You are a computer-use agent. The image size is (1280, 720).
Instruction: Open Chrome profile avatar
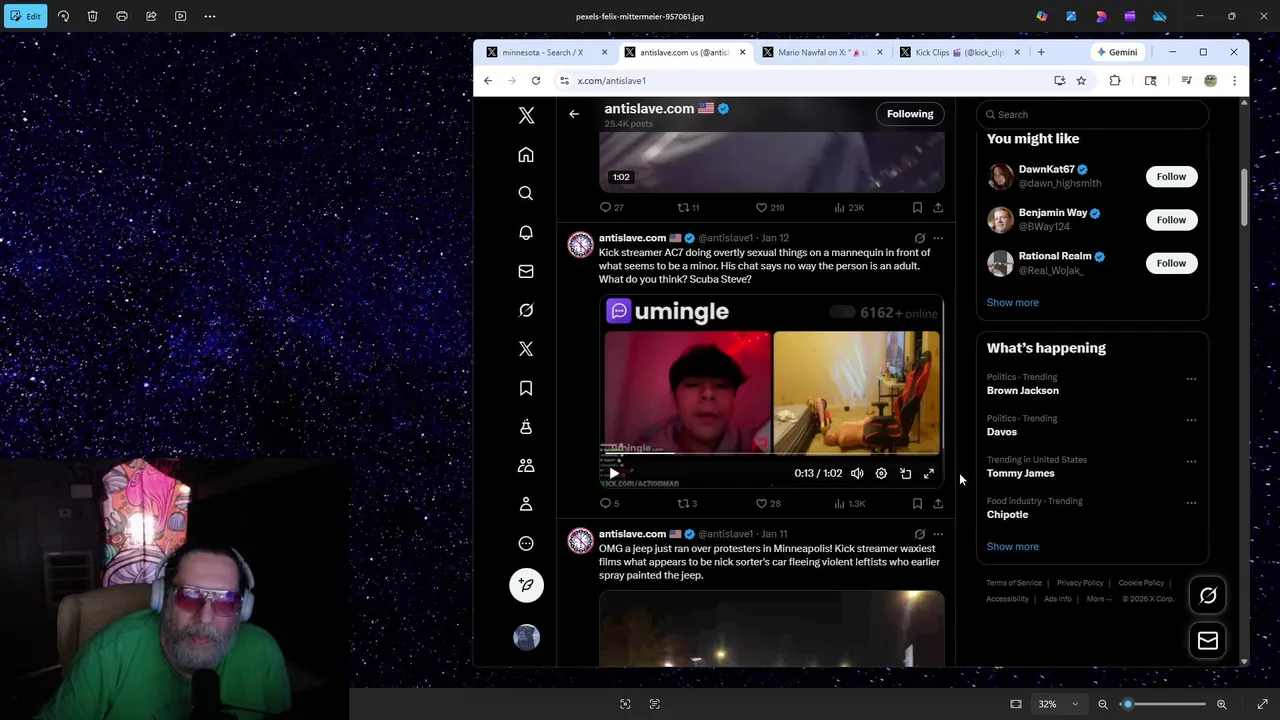(x=1210, y=81)
